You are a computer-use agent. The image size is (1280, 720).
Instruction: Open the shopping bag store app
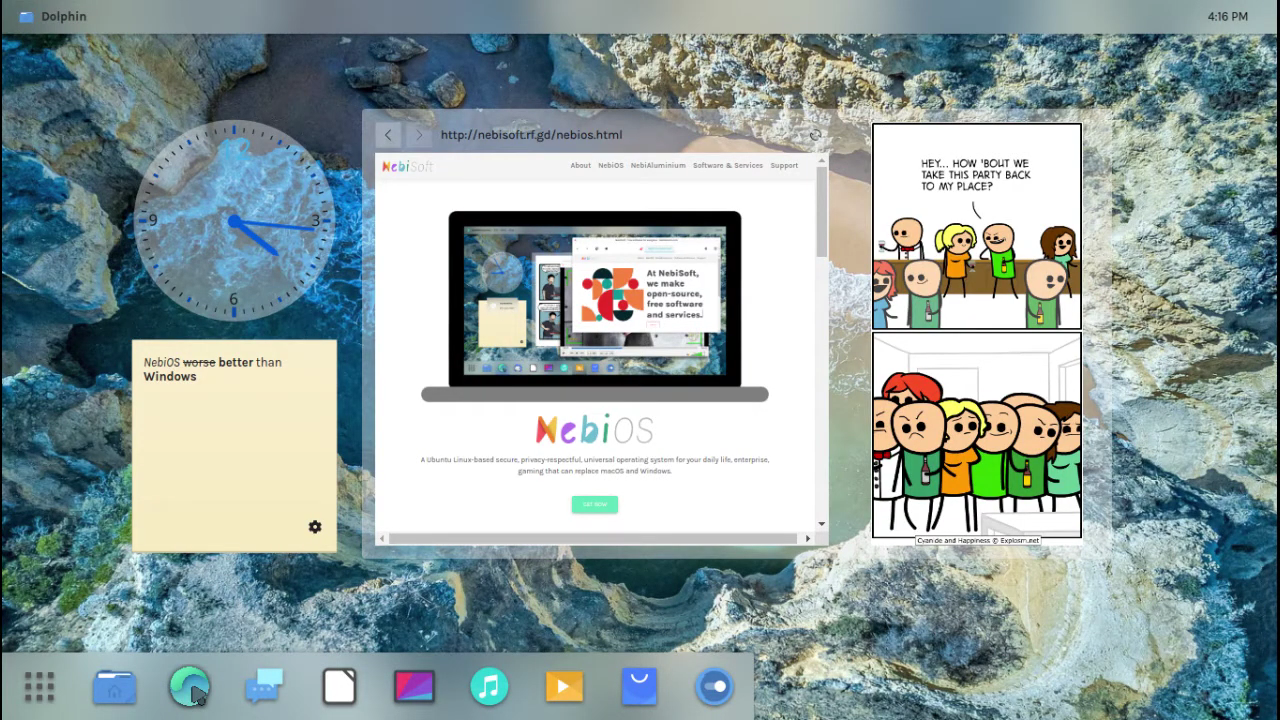click(x=639, y=687)
